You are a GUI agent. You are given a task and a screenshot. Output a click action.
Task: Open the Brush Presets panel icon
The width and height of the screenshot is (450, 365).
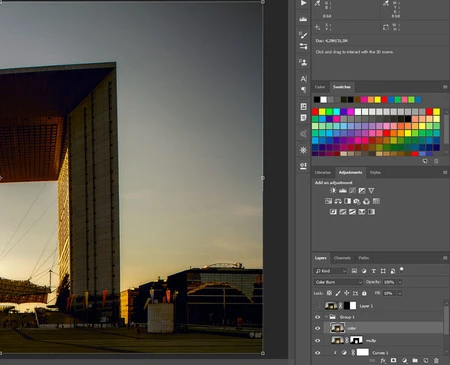(x=303, y=46)
